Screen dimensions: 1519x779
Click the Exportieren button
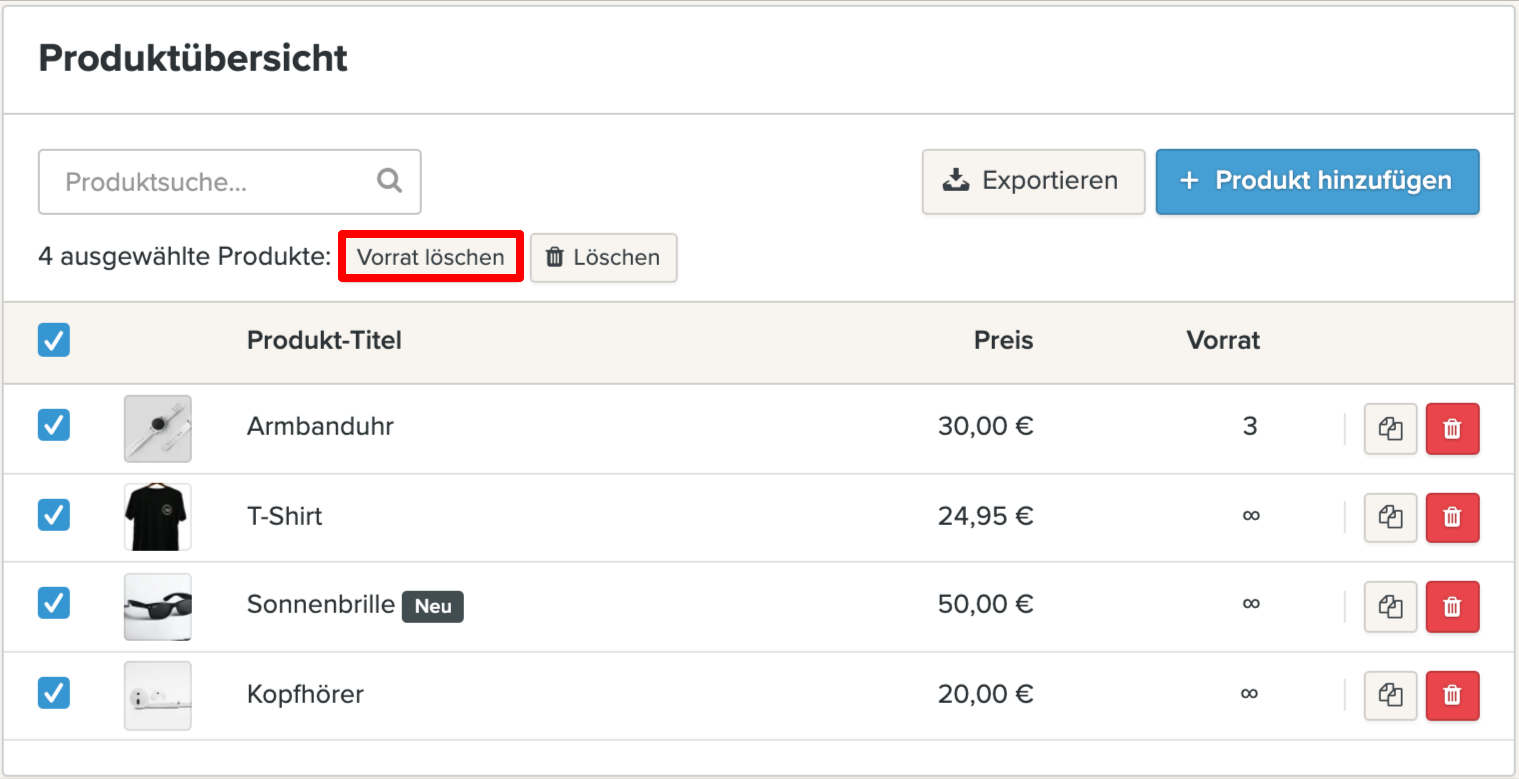point(1032,181)
